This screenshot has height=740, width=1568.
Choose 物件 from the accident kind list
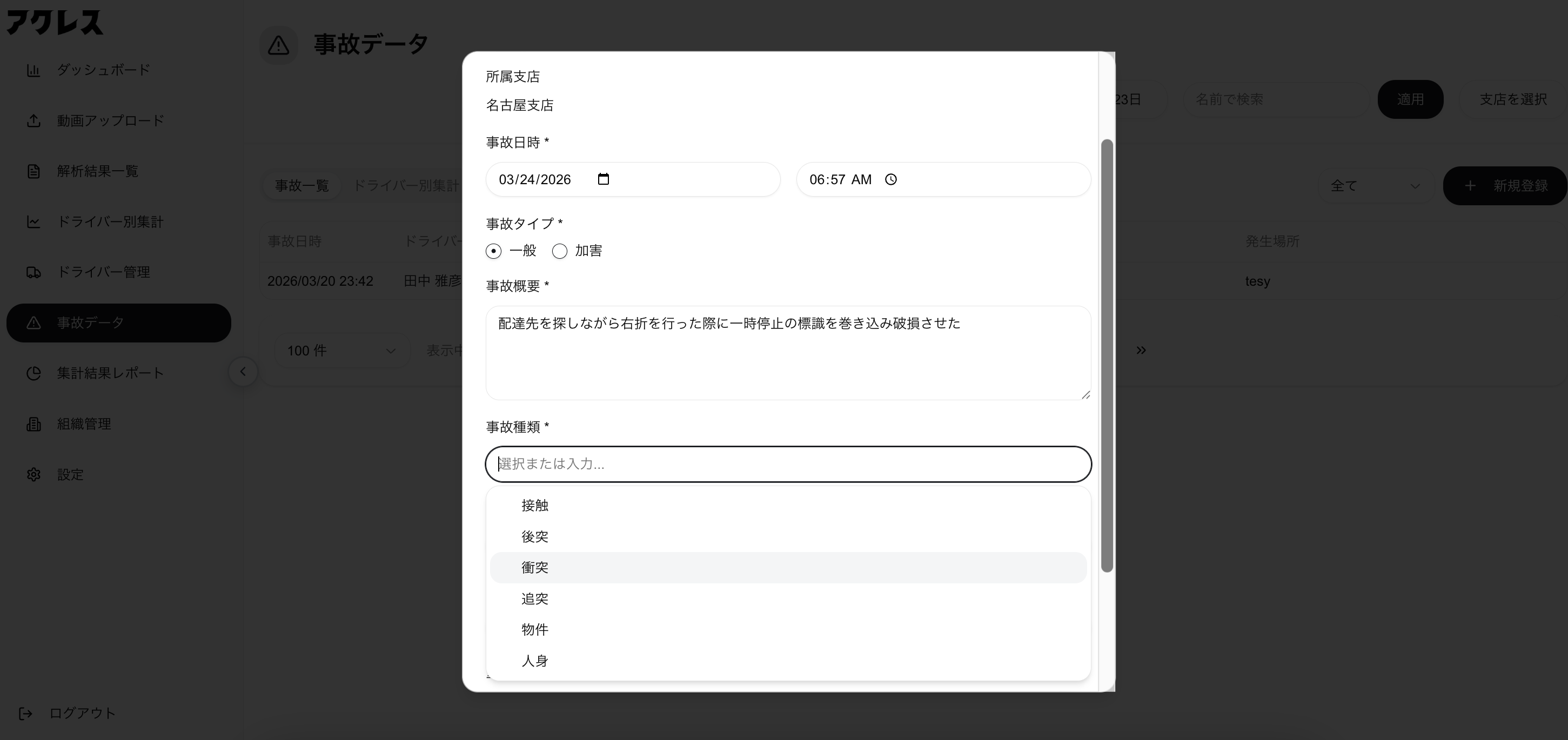pyautogui.click(x=534, y=630)
